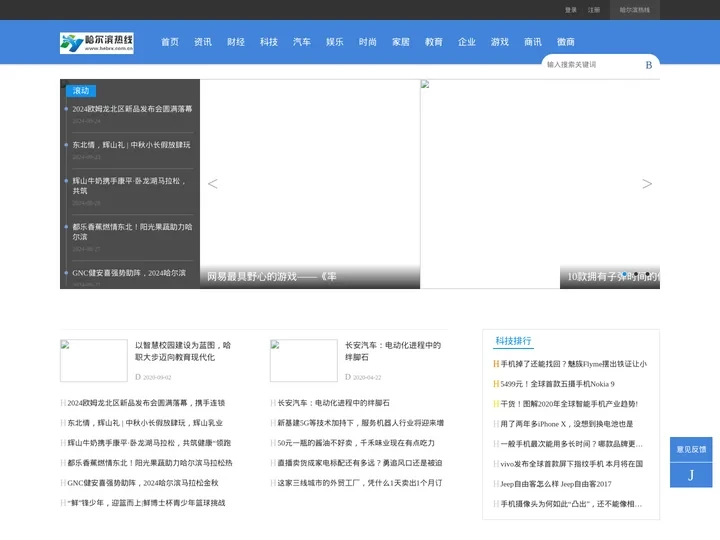Open scrolling news 辉山牛奶携手康平·卧龙湖马拉松
The width and height of the screenshot is (720, 540).
(x=129, y=186)
